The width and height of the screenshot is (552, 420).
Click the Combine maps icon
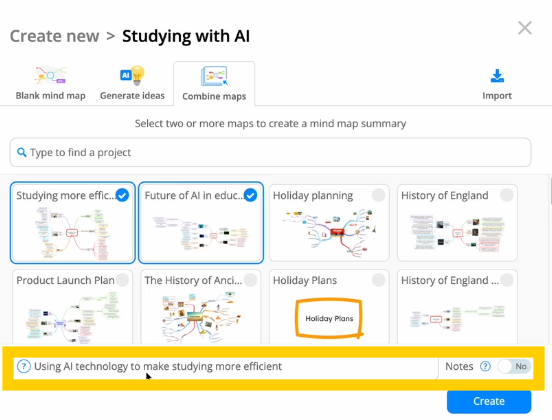(x=214, y=76)
